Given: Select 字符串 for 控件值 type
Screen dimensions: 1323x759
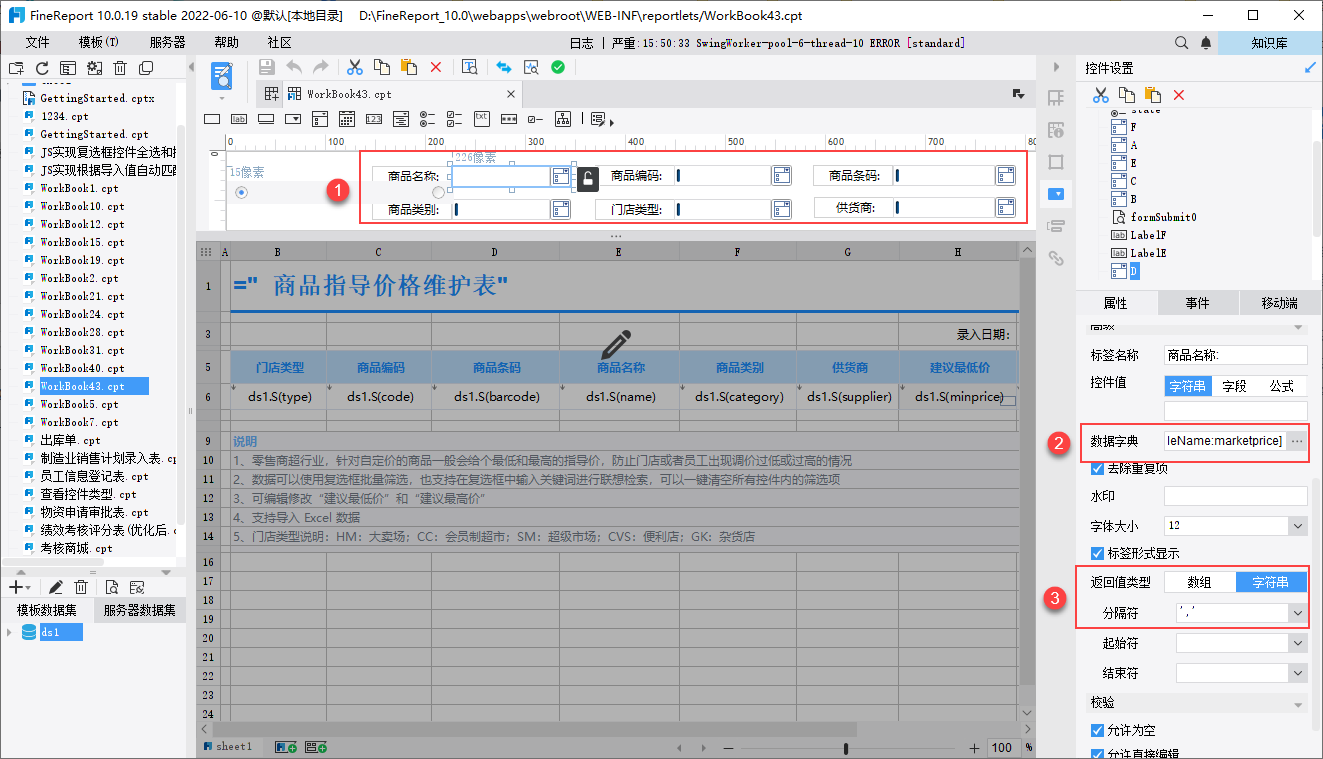Looking at the screenshot, I should click(1188, 386).
